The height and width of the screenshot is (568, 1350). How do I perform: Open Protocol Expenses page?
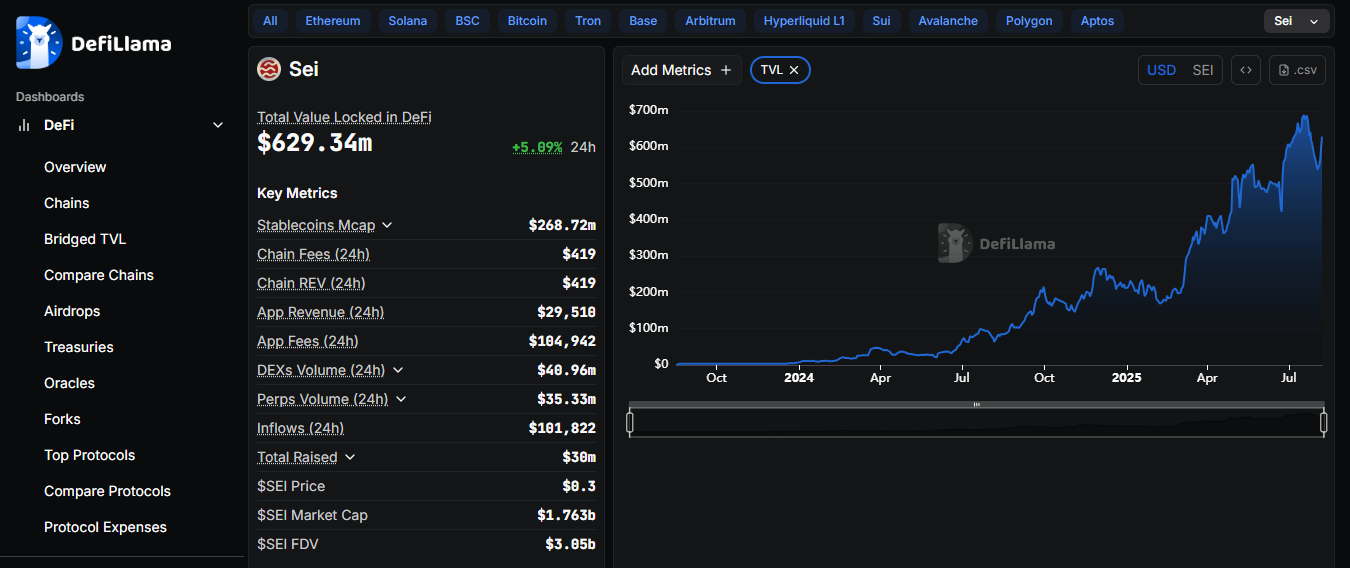click(105, 527)
